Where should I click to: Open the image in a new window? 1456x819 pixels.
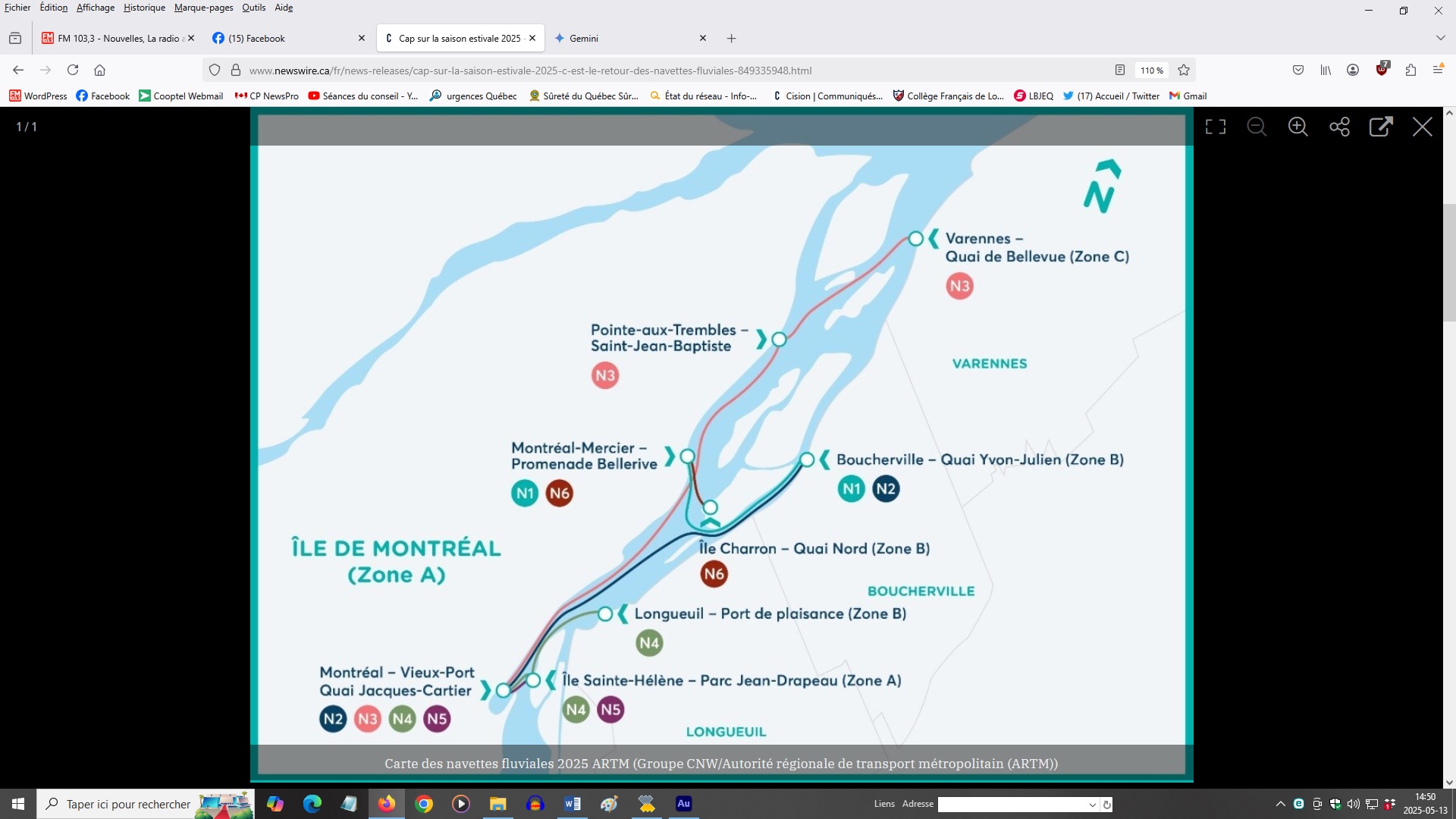pyautogui.click(x=1380, y=127)
